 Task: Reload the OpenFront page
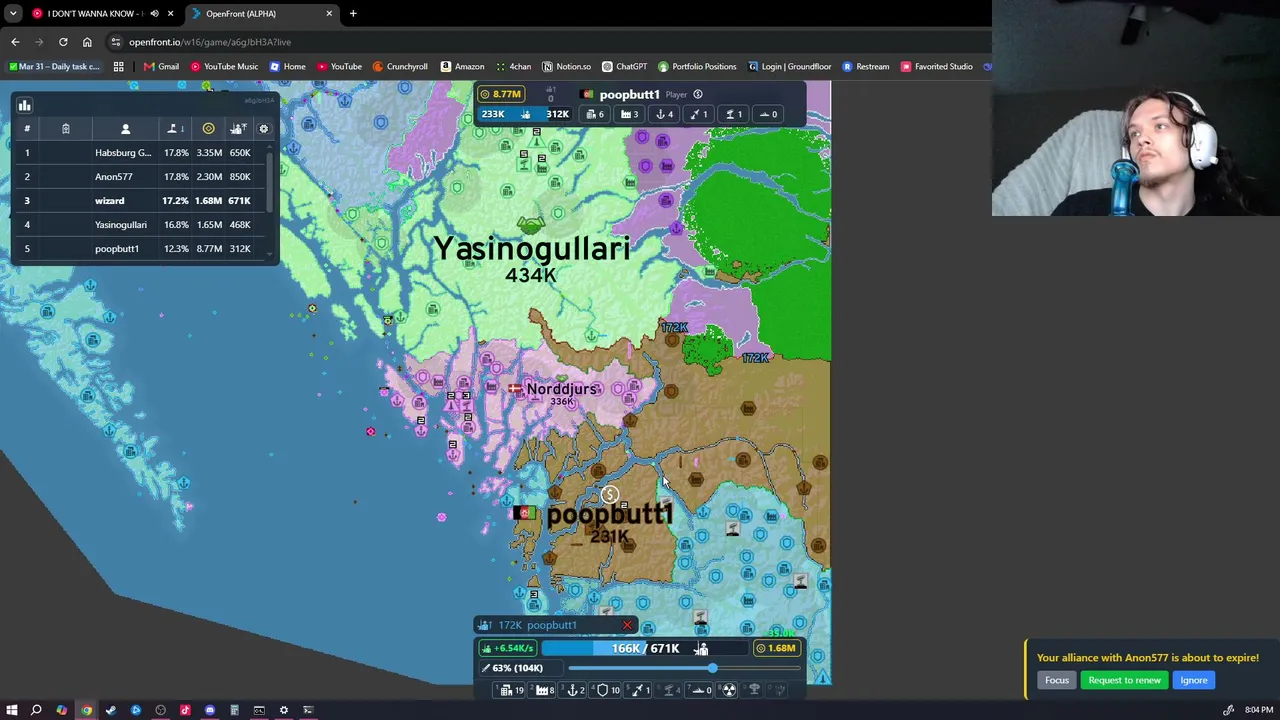tap(63, 42)
